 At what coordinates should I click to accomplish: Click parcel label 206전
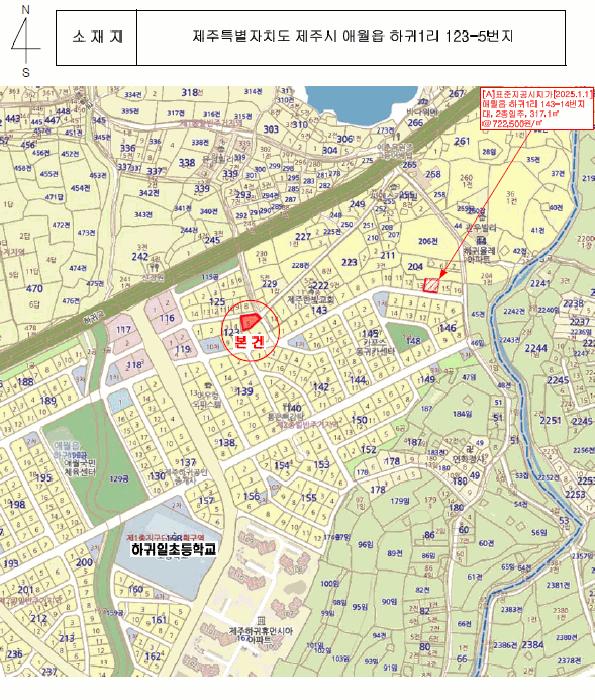[428, 241]
